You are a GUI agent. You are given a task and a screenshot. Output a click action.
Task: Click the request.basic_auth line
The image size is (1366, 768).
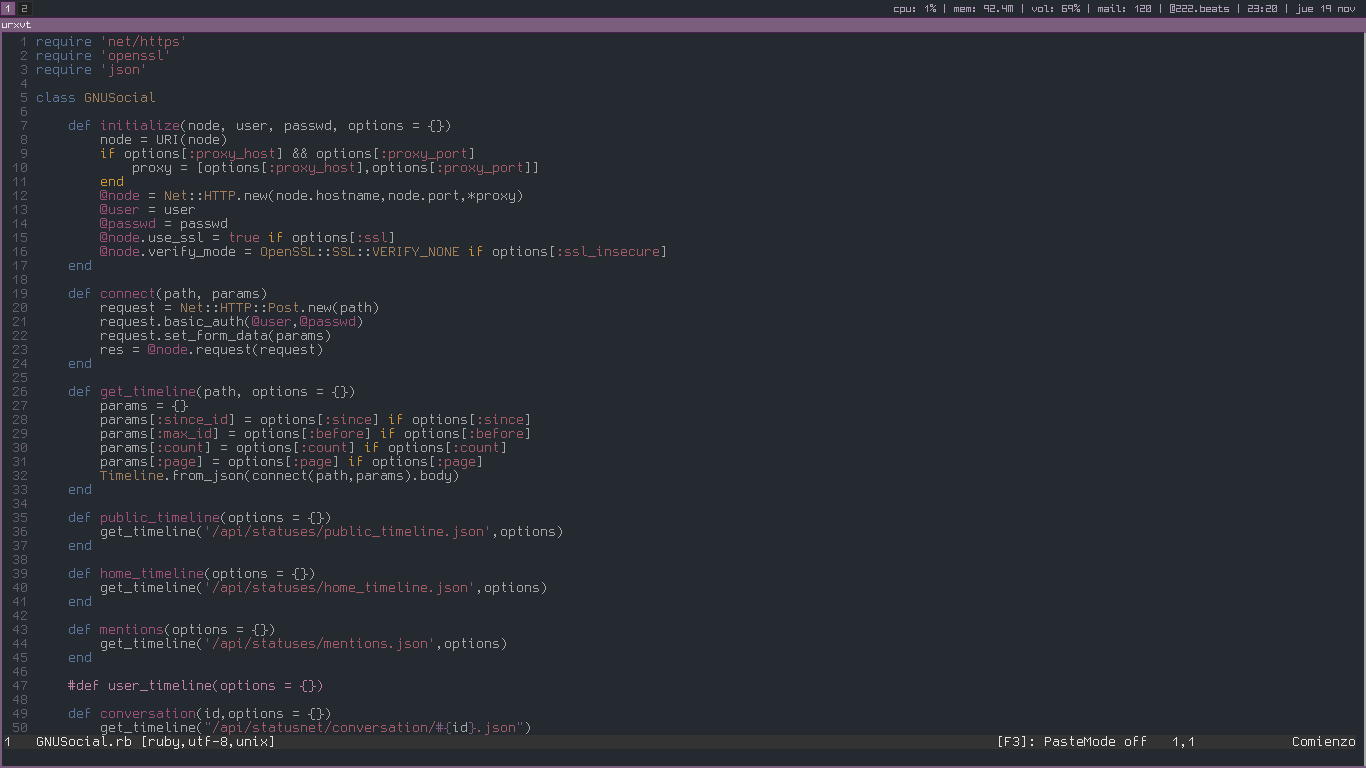pyautogui.click(x=231, y=321)
